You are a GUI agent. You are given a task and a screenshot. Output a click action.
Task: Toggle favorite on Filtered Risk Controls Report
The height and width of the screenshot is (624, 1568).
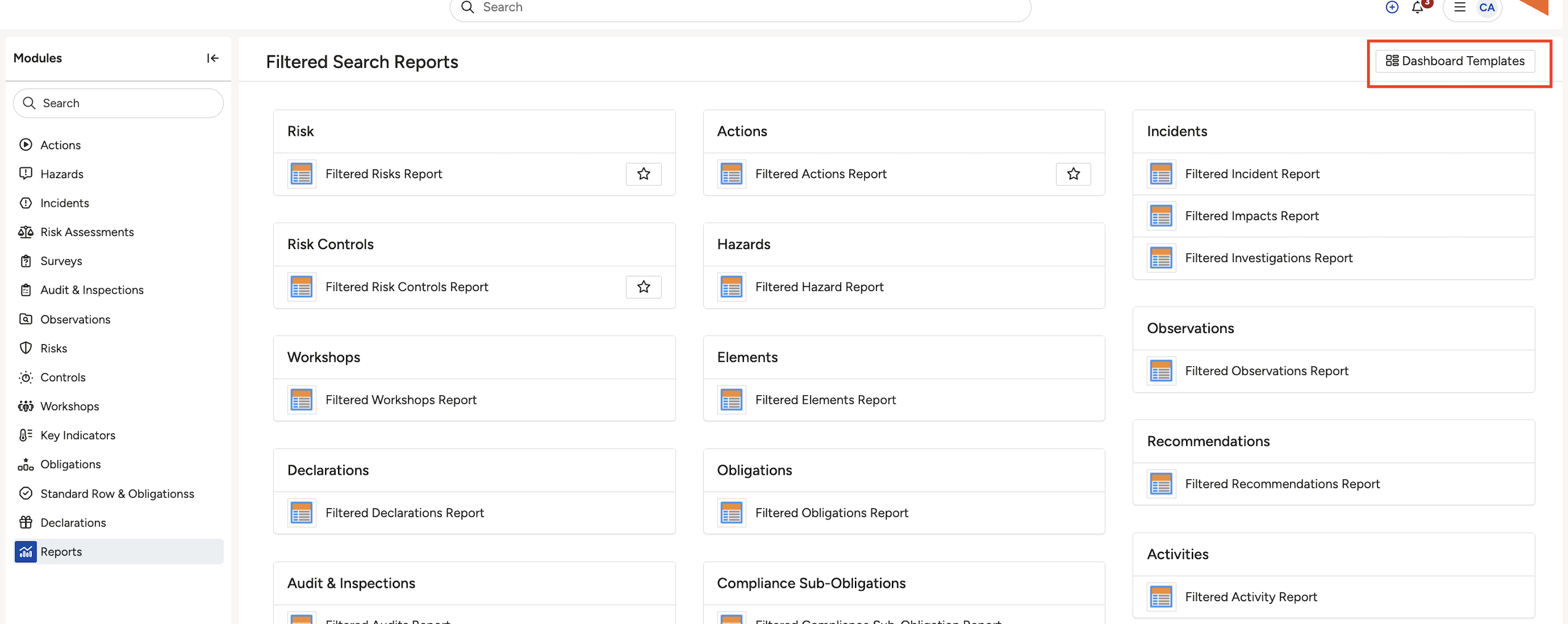[x=643, y=287]
